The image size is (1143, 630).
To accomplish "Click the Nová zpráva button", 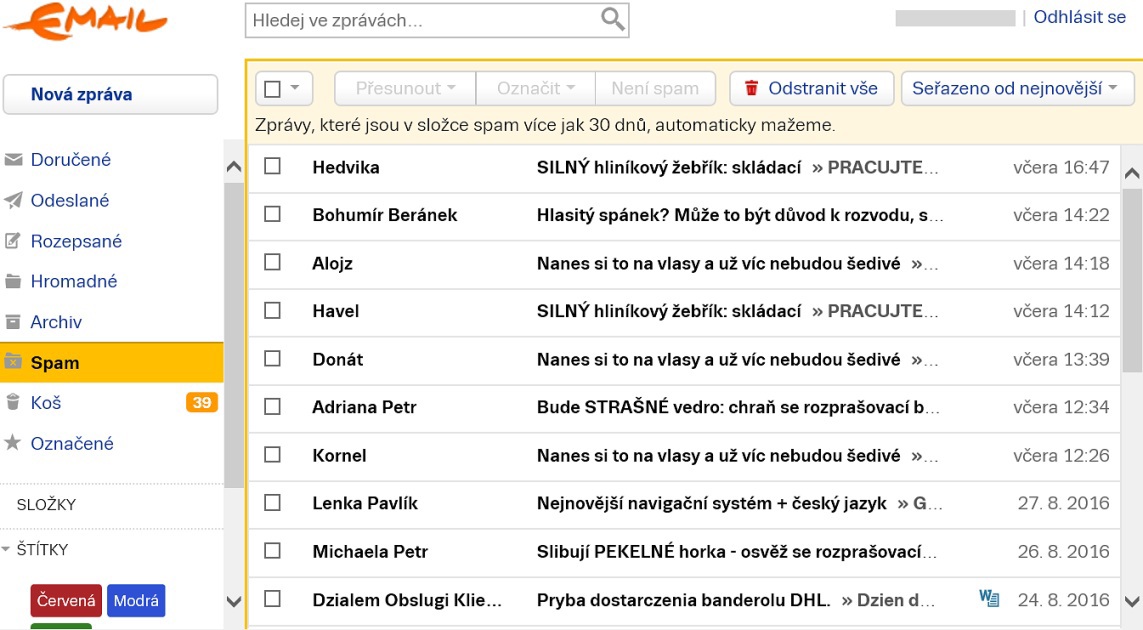I will tap(110, 95).
